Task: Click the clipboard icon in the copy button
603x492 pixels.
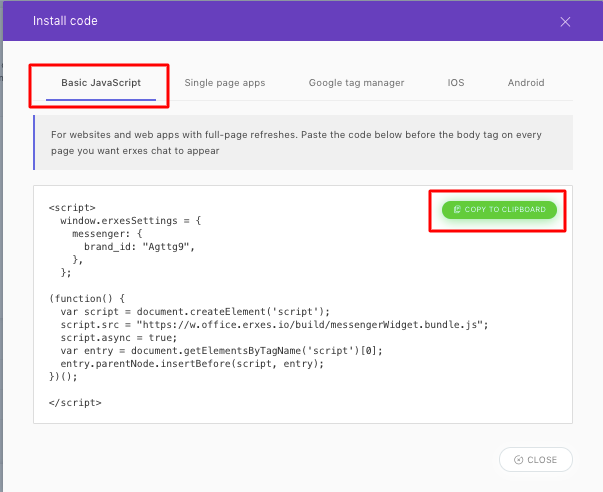Action: click(456, 210)
